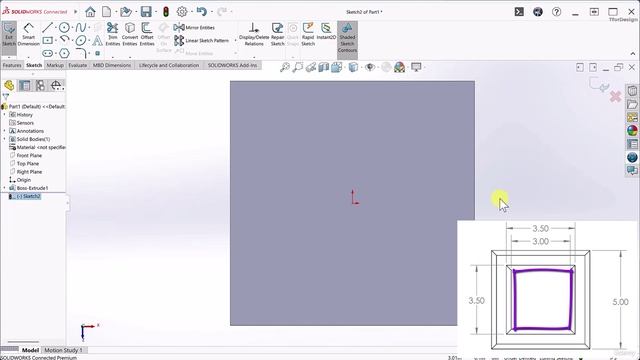Open SOLIDWORKS Add-Ins tab

click(x=232, y=65)
